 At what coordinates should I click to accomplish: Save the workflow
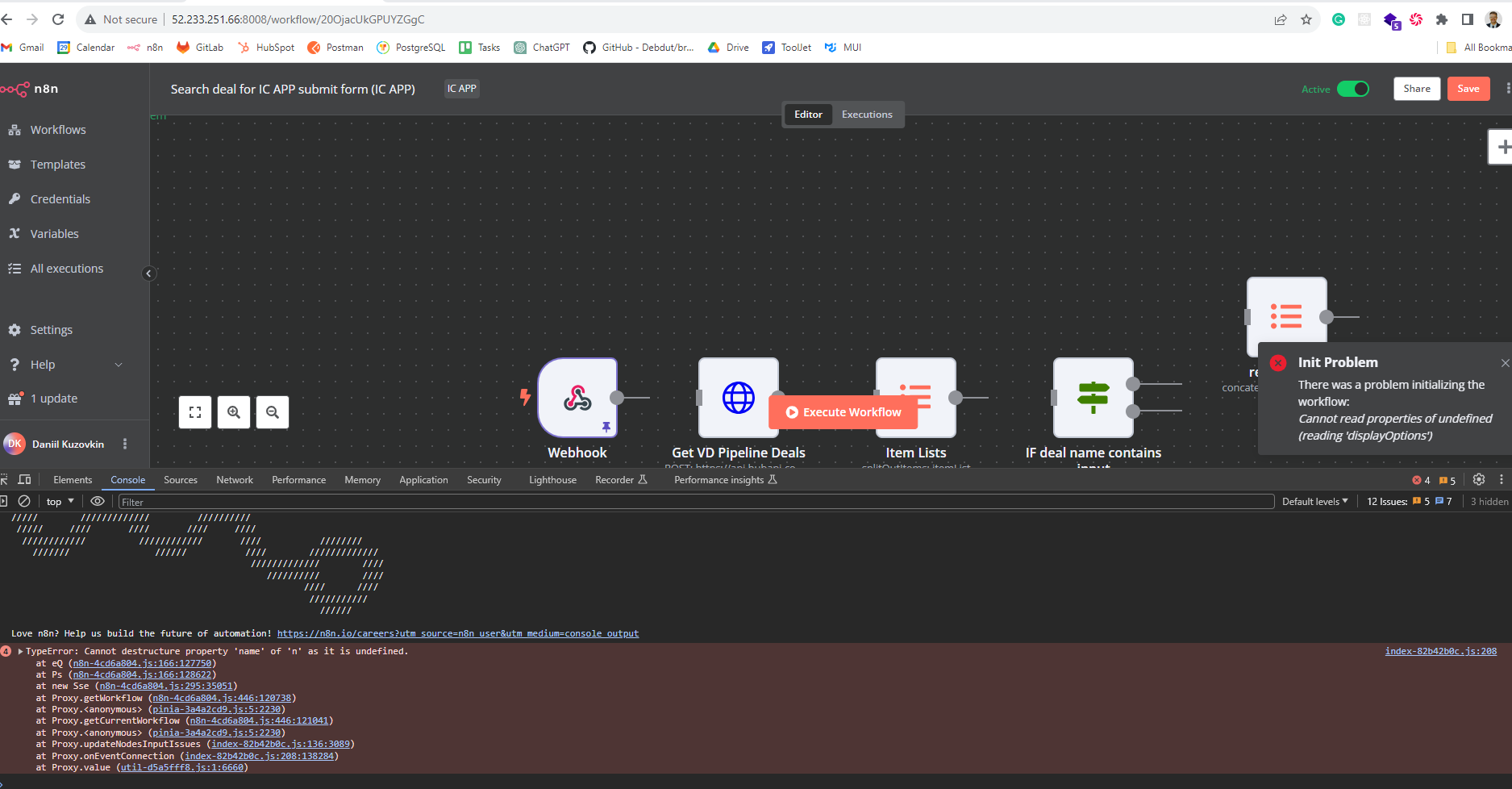point(1468,89)
